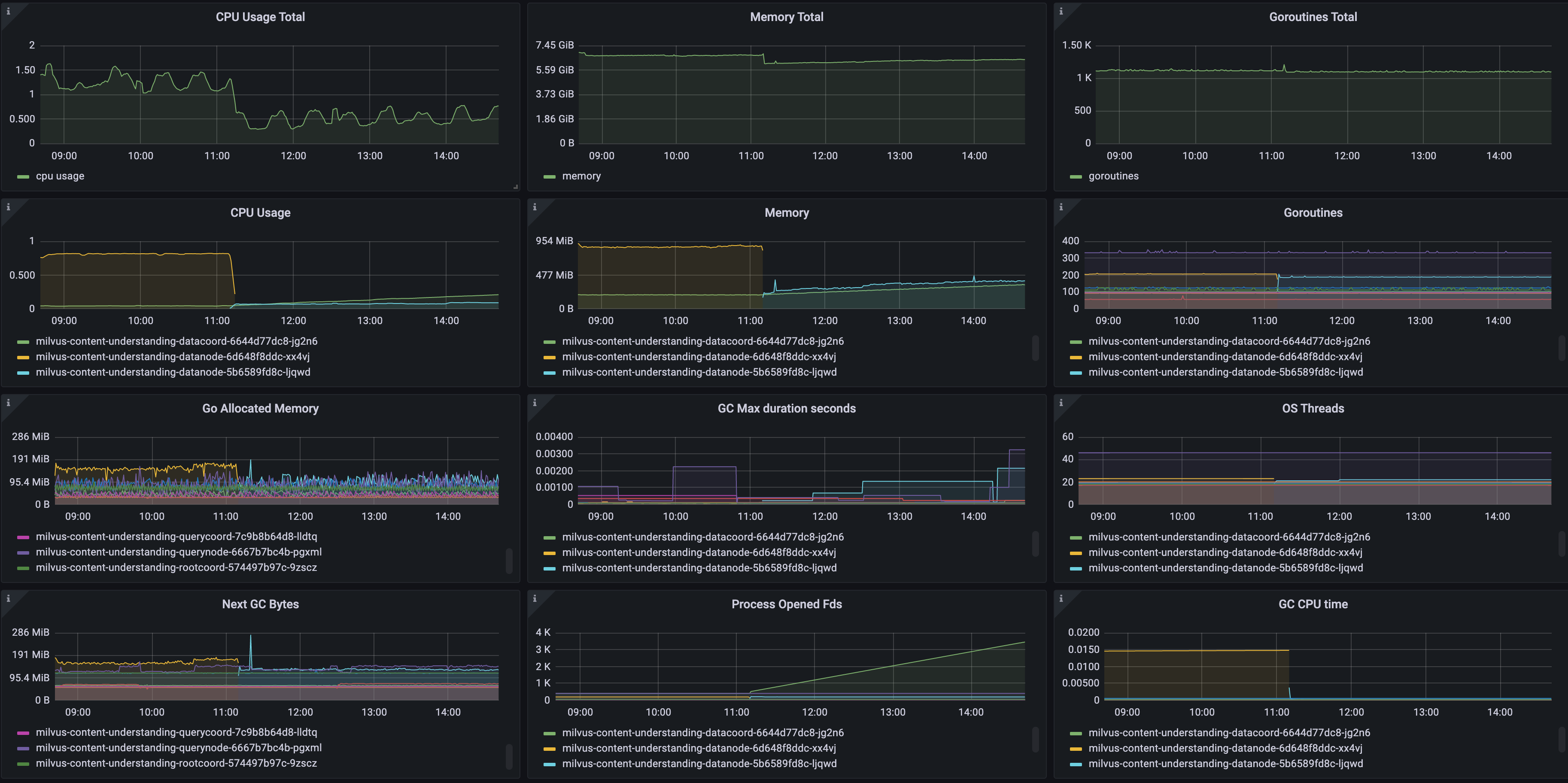The width and height of the screenshot is (1568, 783).
Task: Click the info icon on Goroutines Total panel
Action: coord(1061,12)
